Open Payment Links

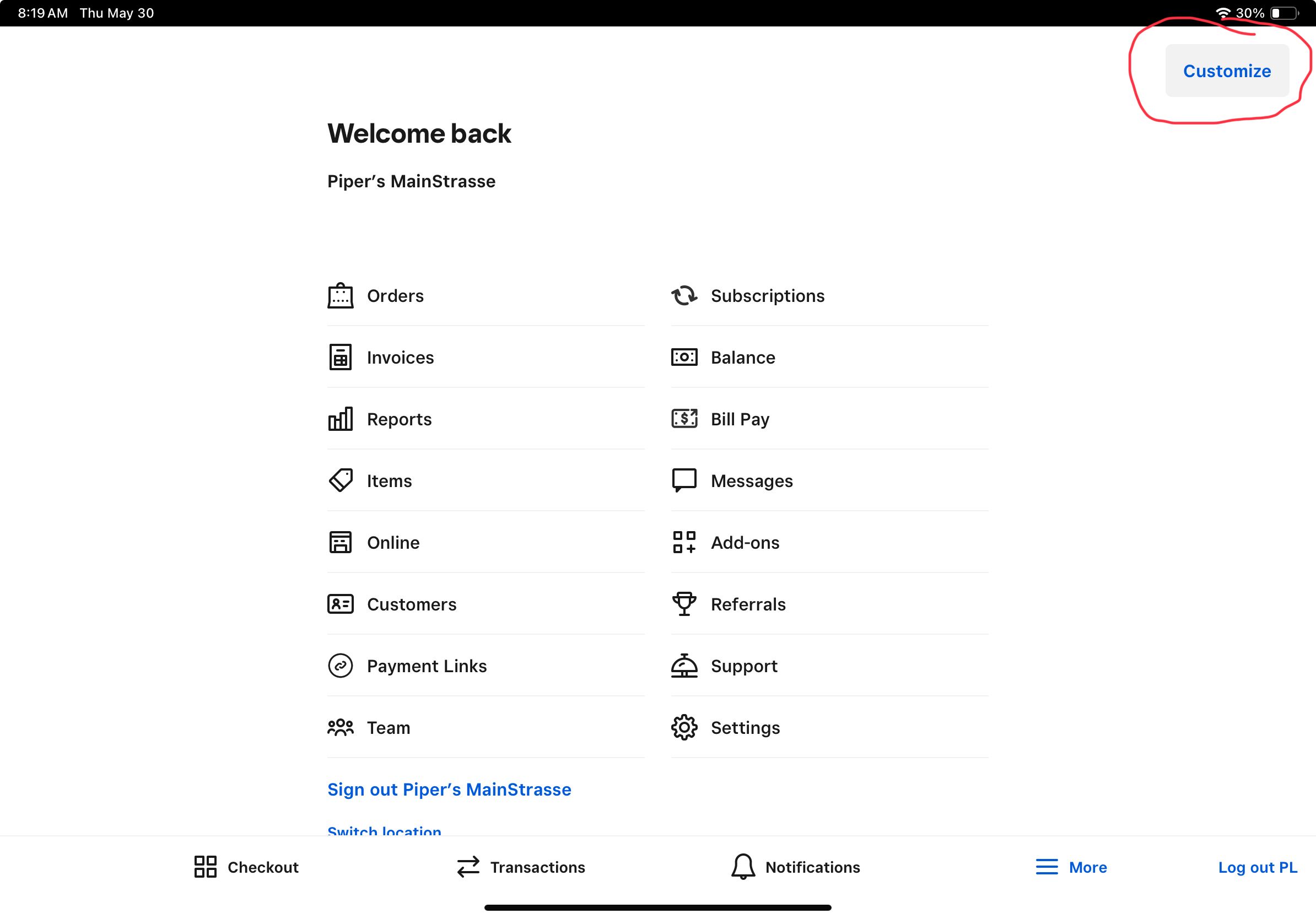(427, 666)
